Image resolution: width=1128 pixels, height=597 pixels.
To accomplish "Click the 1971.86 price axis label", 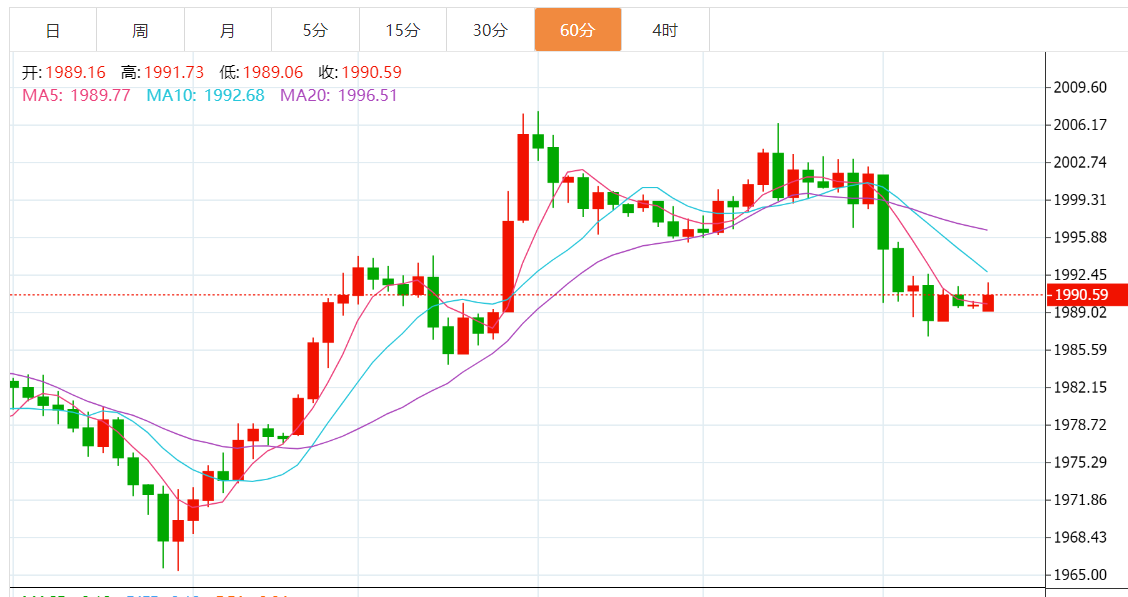I will click(x=1080, y=500).
